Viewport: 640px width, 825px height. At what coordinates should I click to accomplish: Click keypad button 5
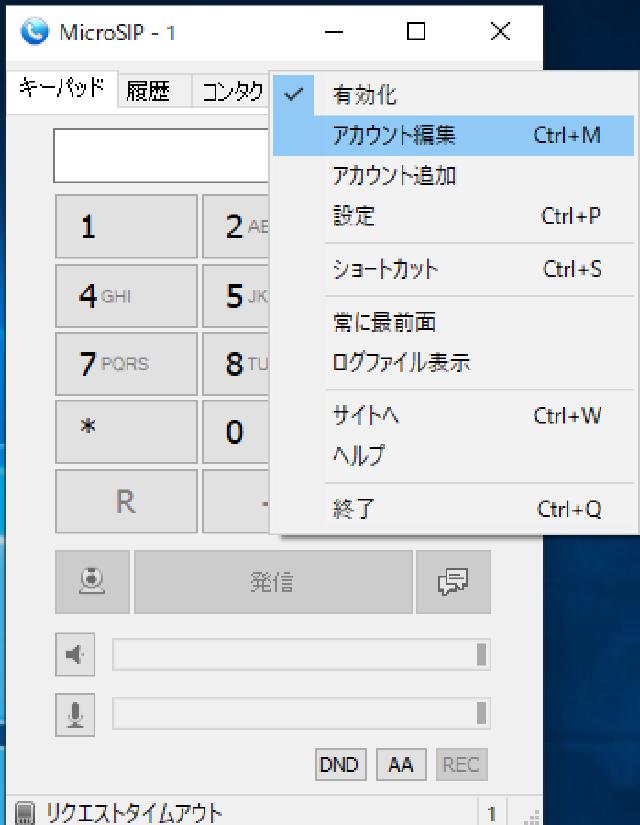click(236, 296)
